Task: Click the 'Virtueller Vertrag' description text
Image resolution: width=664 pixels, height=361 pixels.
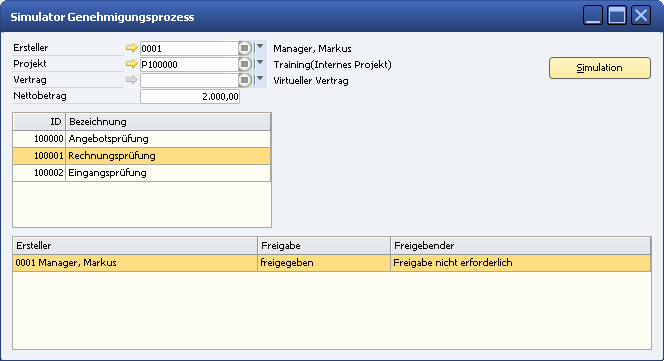Action: [311, 81]
